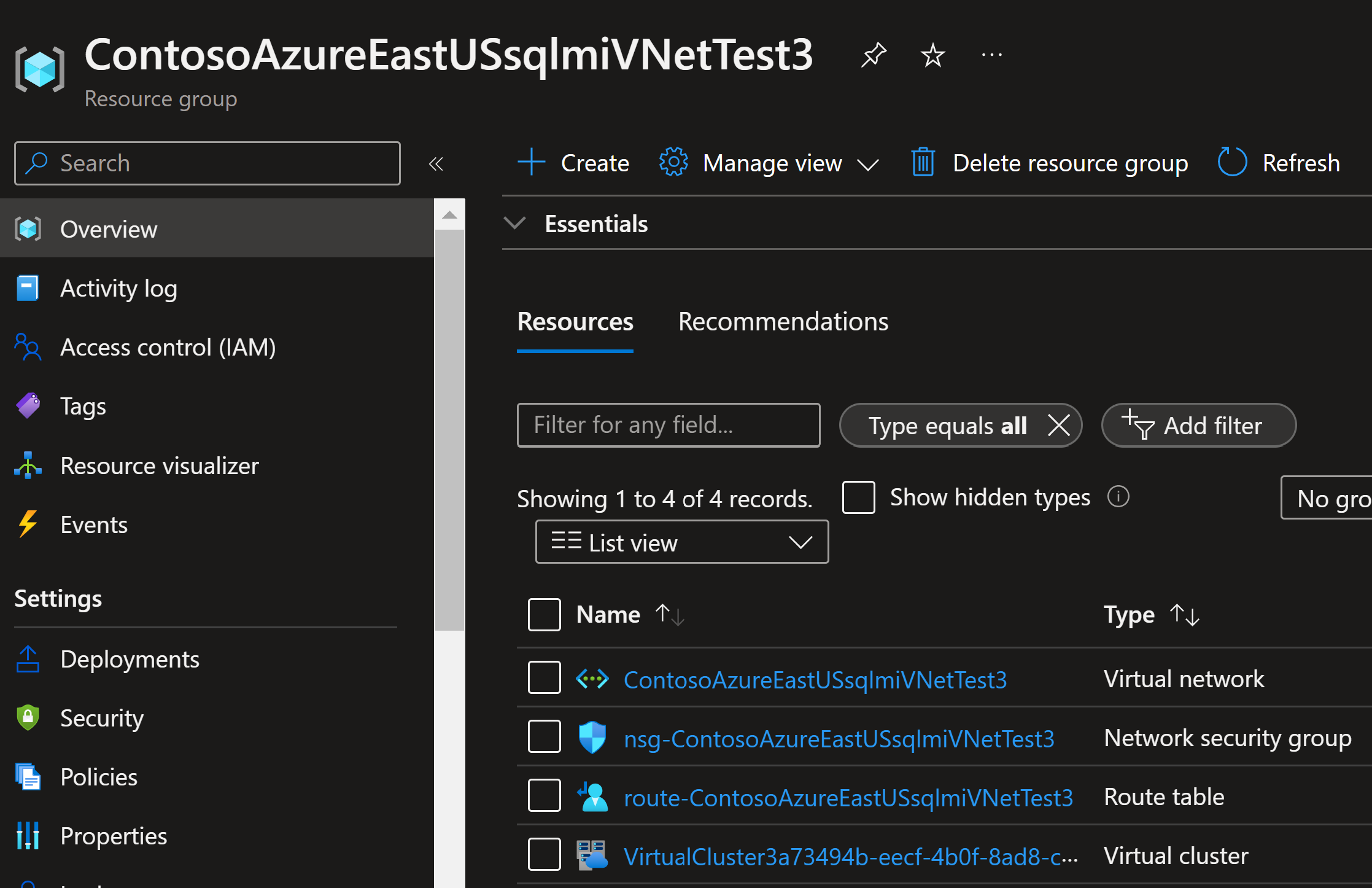
Task: Enable Show hidden types checkbox
Action: pyautogui.click(x=859, y=497)
